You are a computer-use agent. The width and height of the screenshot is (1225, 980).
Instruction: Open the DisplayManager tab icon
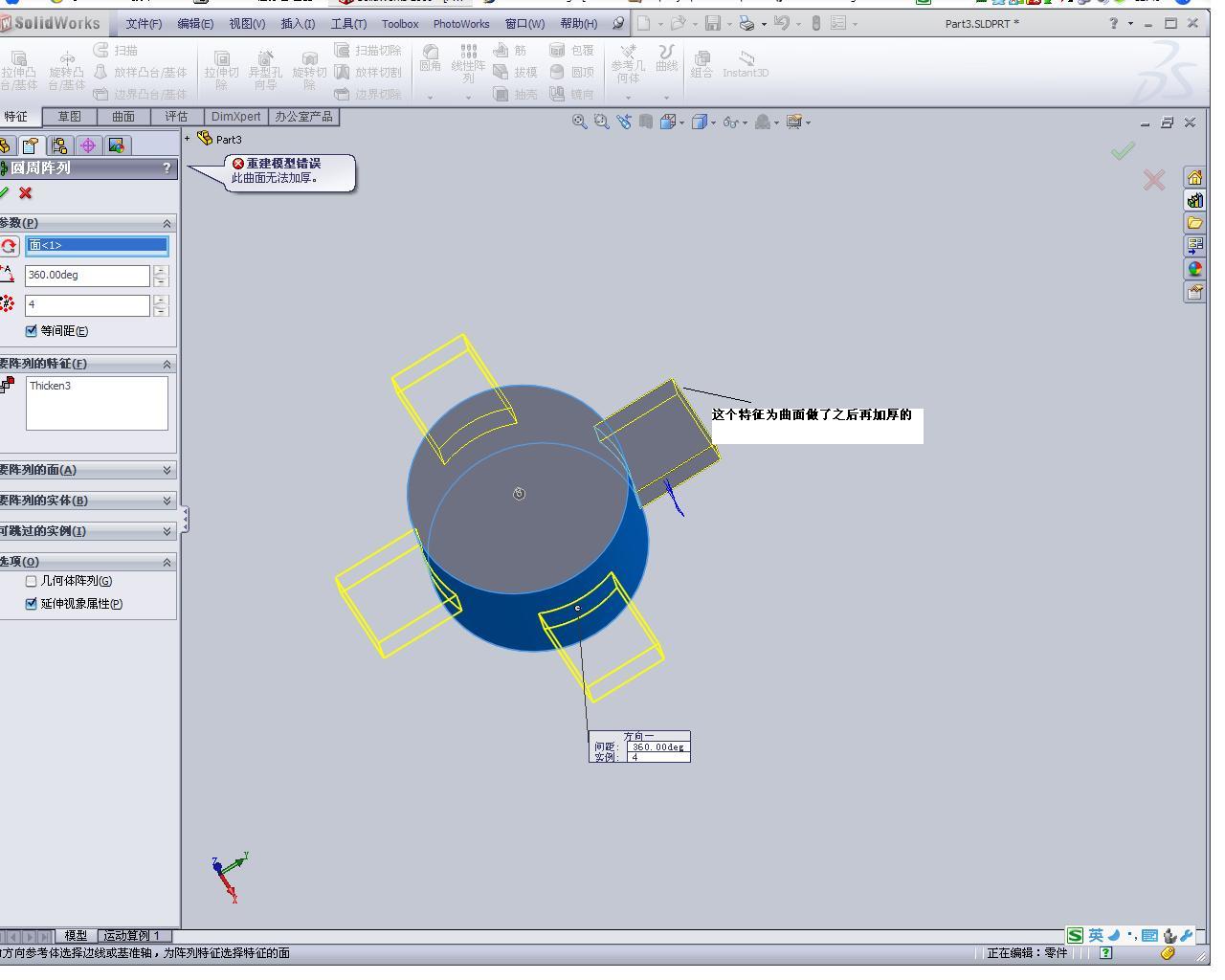pos(117,145)
